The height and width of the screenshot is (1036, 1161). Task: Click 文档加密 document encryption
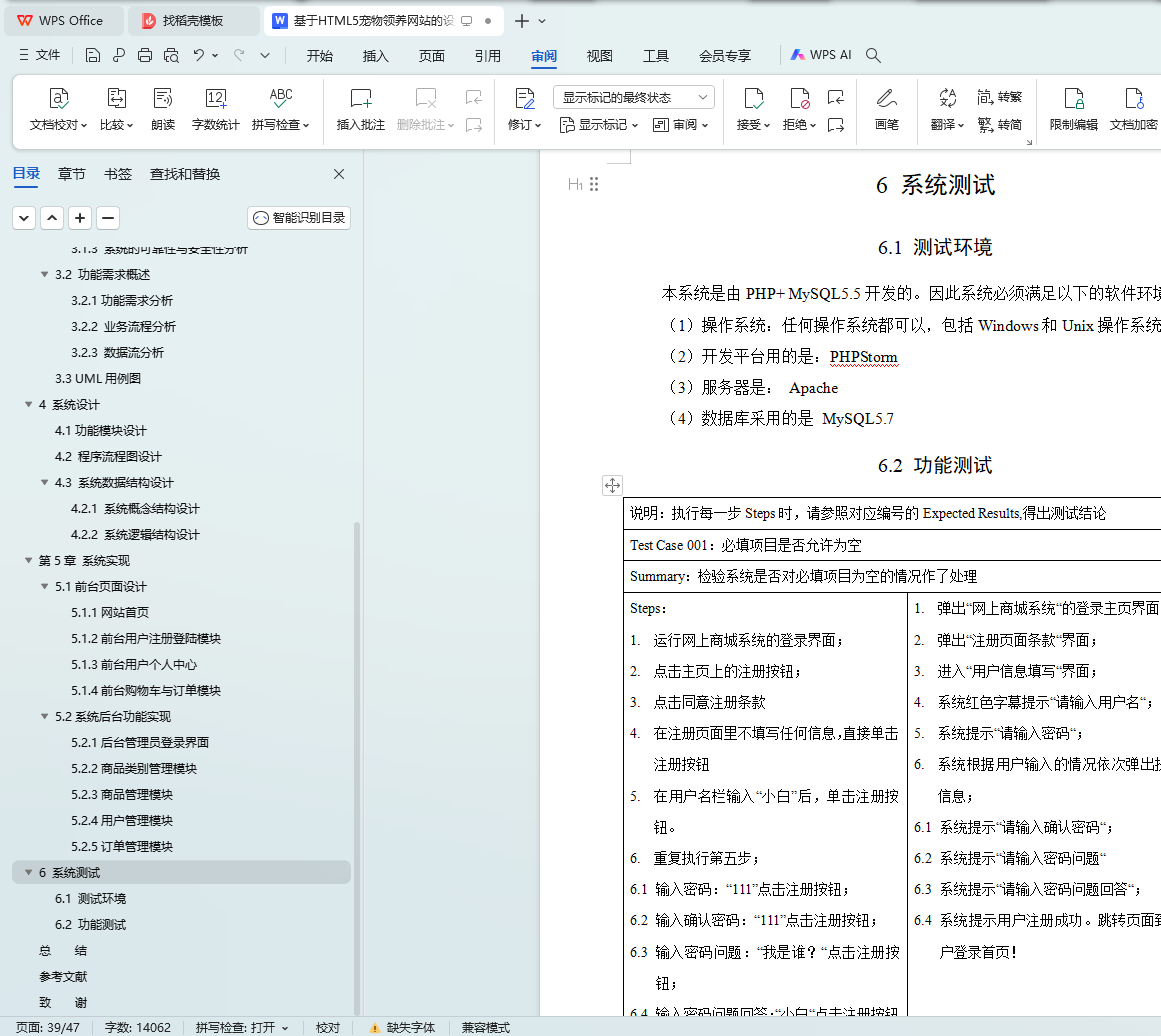[1134, 108]
